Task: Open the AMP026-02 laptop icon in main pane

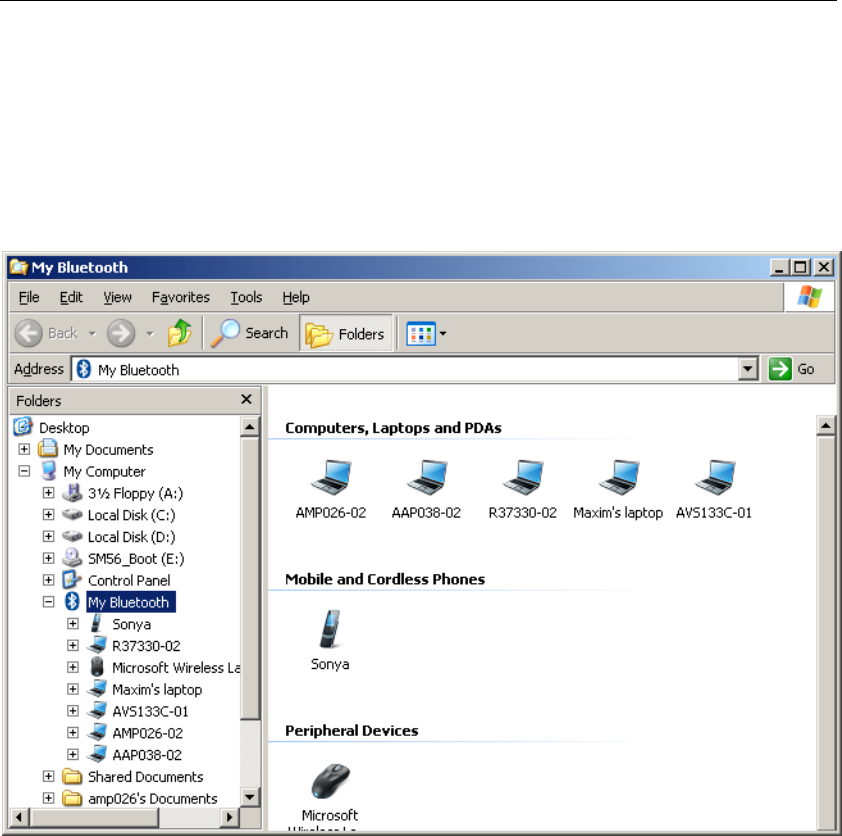Action: tap(331, 477)
